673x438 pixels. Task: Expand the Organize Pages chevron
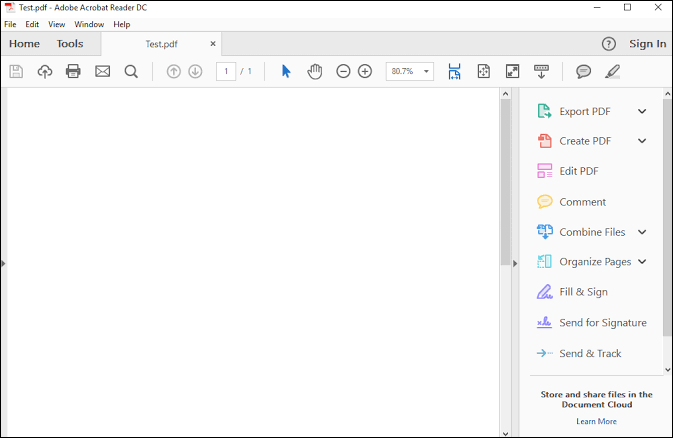pos(642,262)
